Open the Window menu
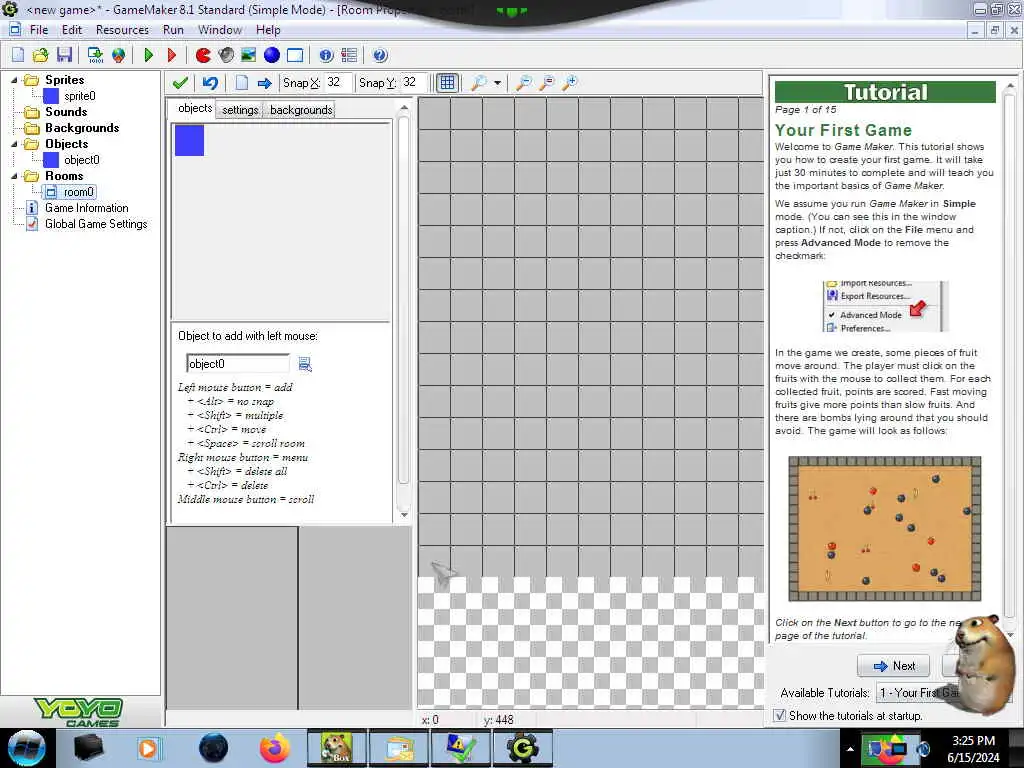Screen dimensions: 1024x768 point(219,30)
